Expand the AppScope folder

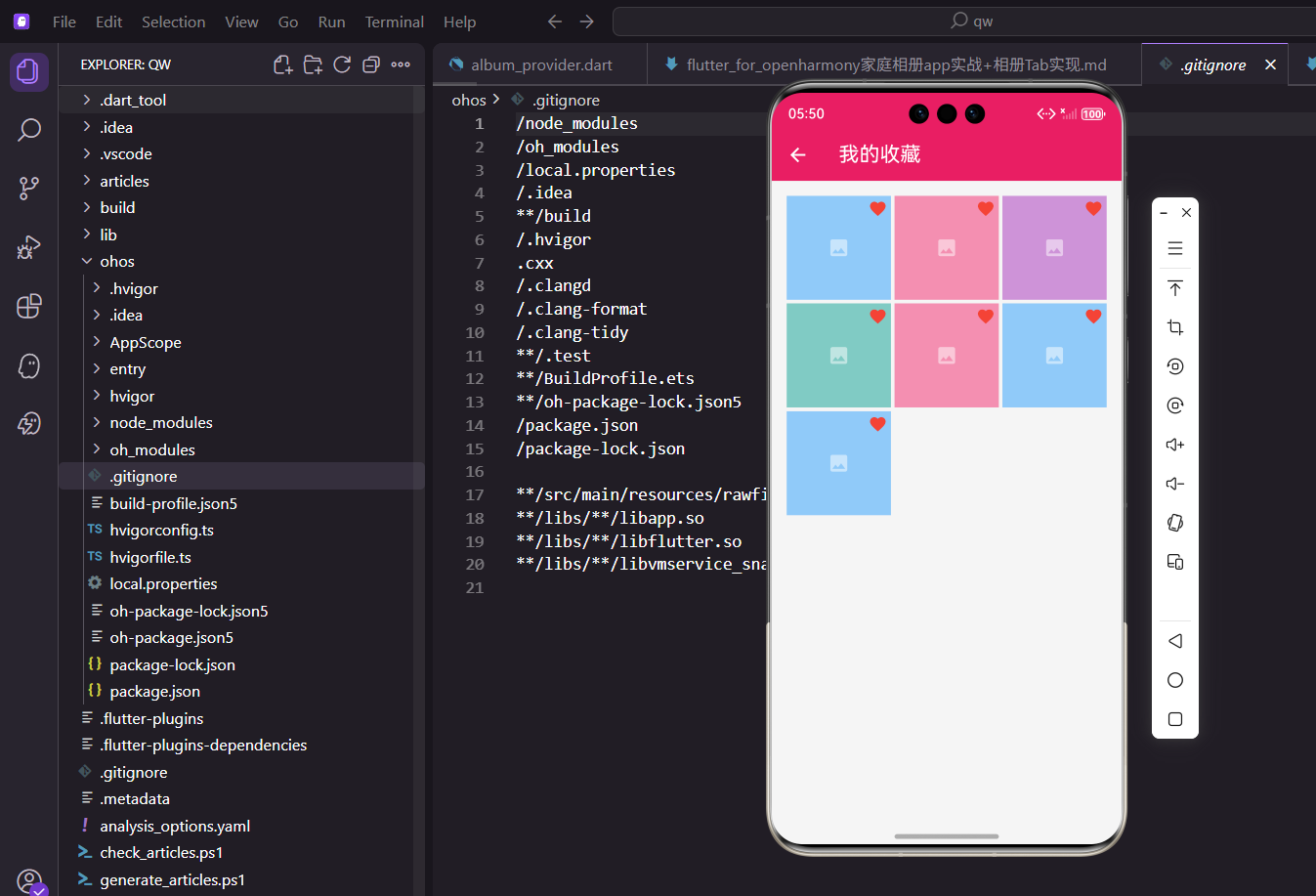click(241, 342)
